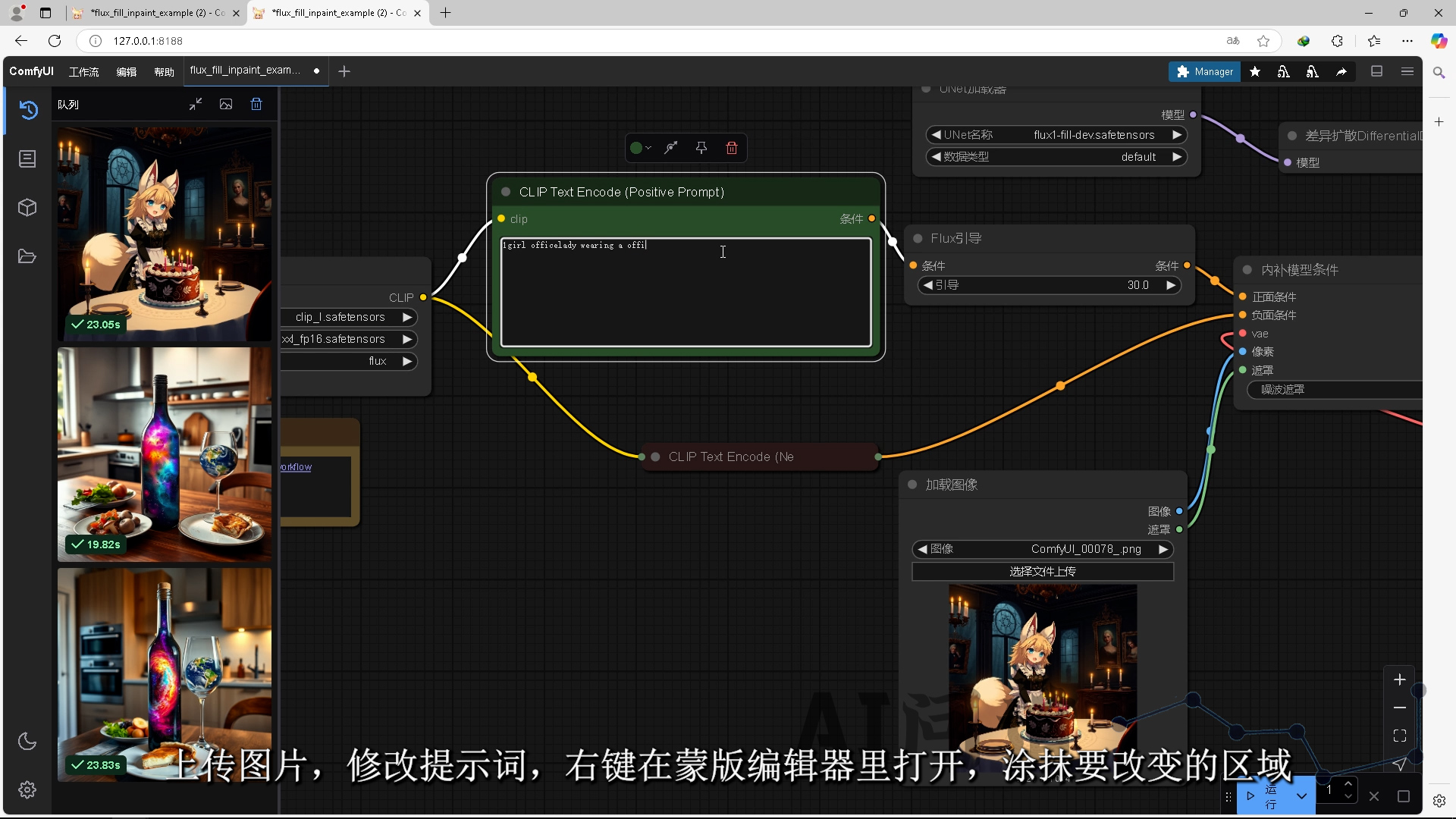Delete selected node with red trash icon

731,148
